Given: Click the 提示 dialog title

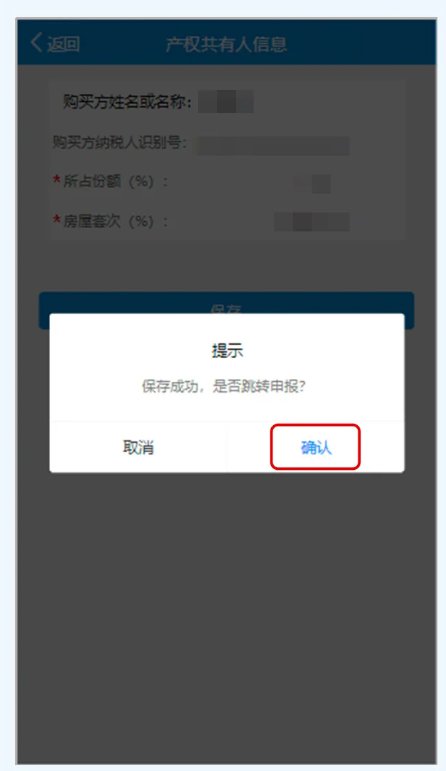Looking at the screenshot, I should click(227, 351).
